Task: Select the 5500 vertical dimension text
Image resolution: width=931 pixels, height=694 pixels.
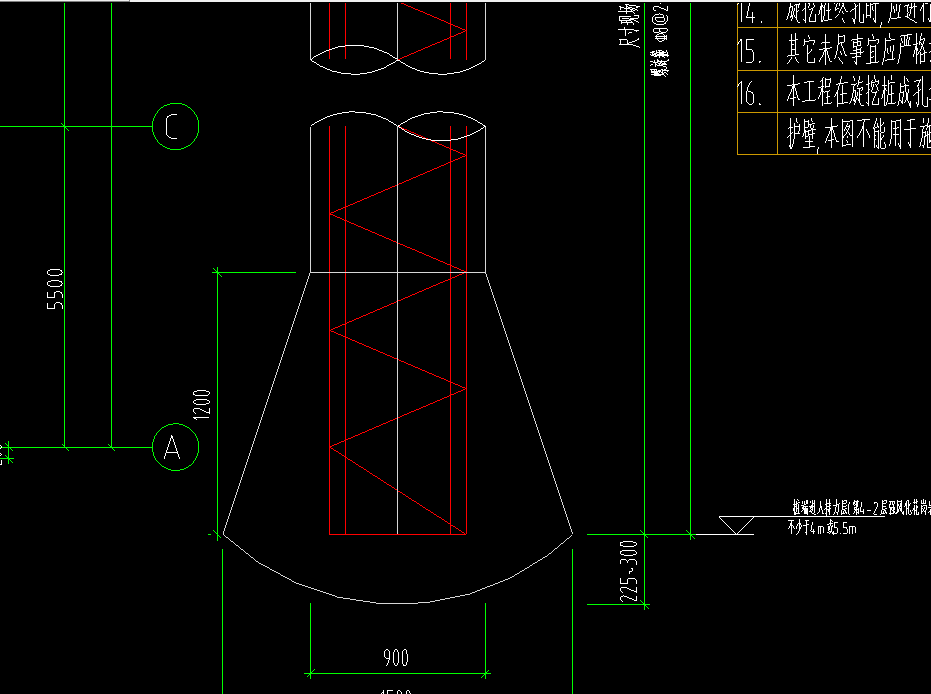Action: tap(55, 289)
